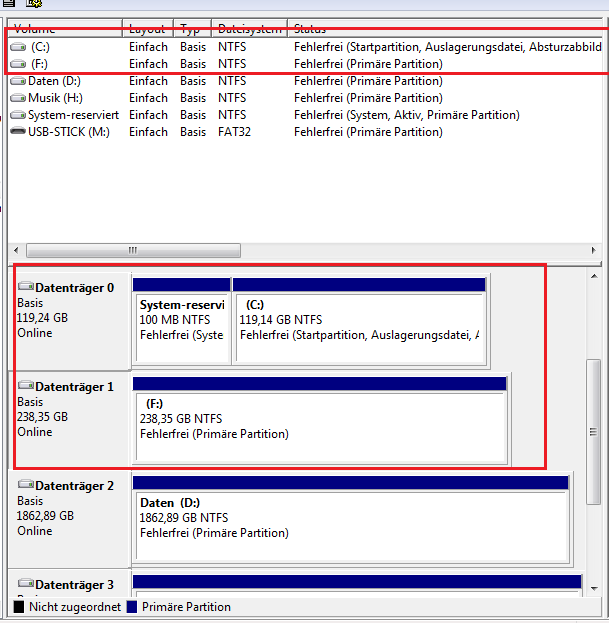Click the 'FAT32' file system cell
The height and width of the screenshot is (623, 609).
click(234, 132)
